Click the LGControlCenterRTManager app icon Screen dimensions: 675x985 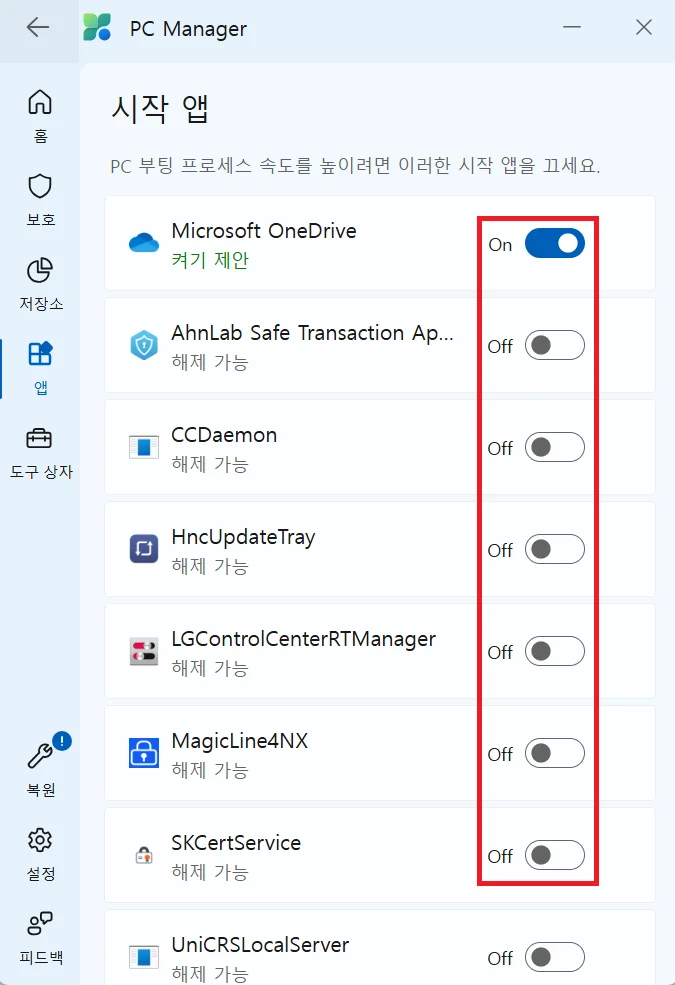[144, 651]
